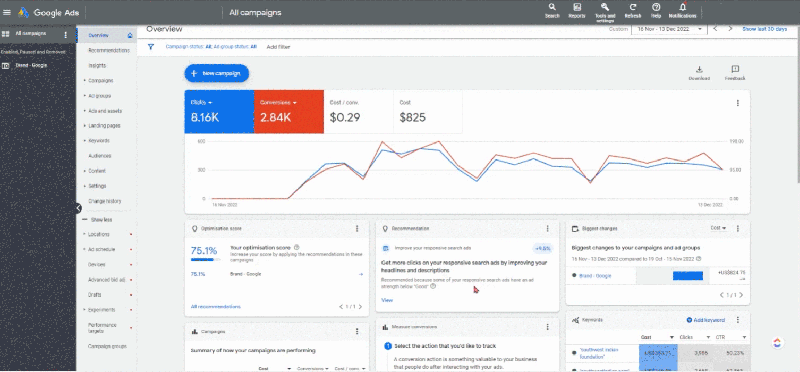The image size is (800, 372).
Task: Click Add filter
Action: tap(278, 47)
